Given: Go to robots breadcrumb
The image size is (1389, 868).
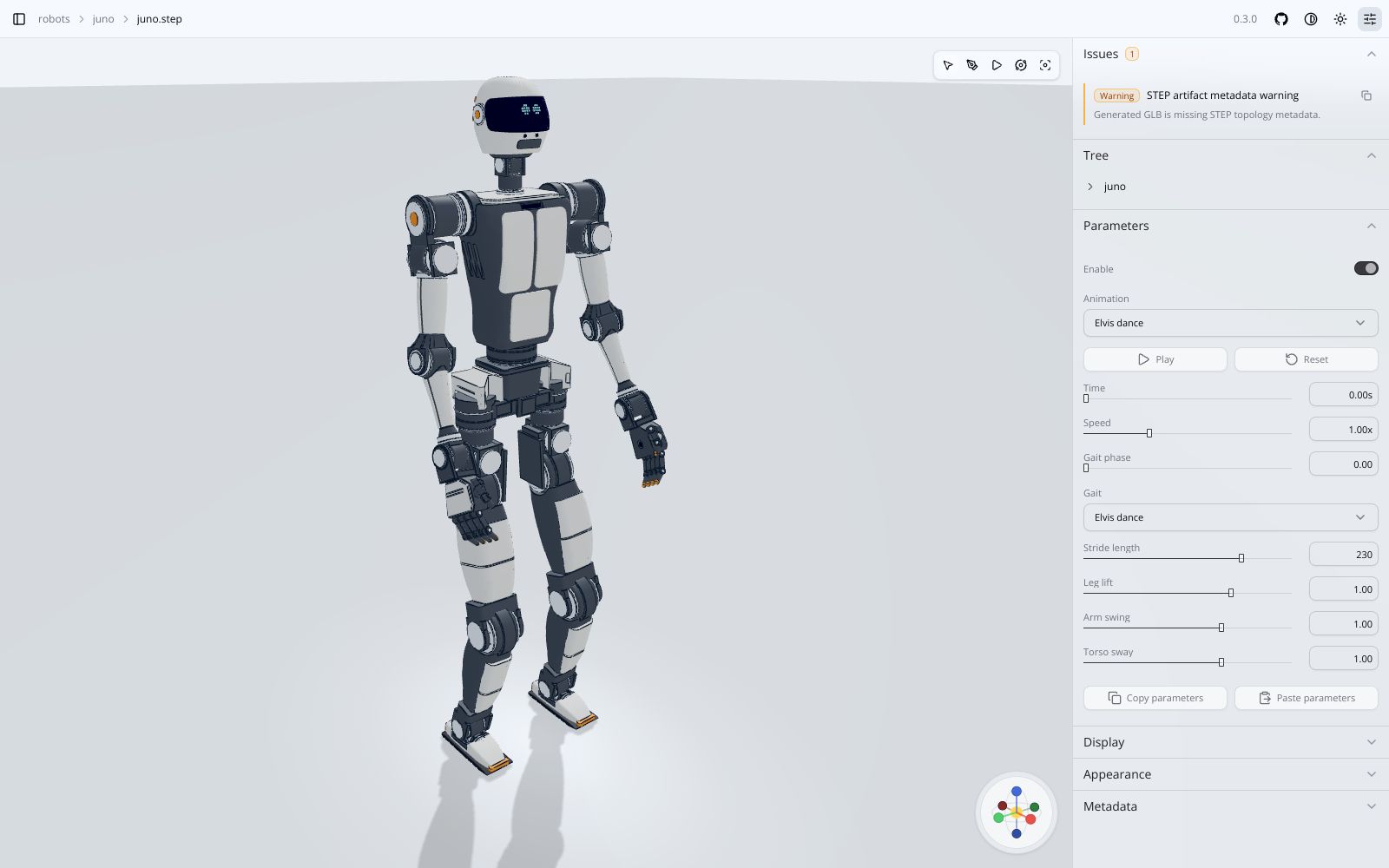Looking at the screenshot, I should point(54,19).
